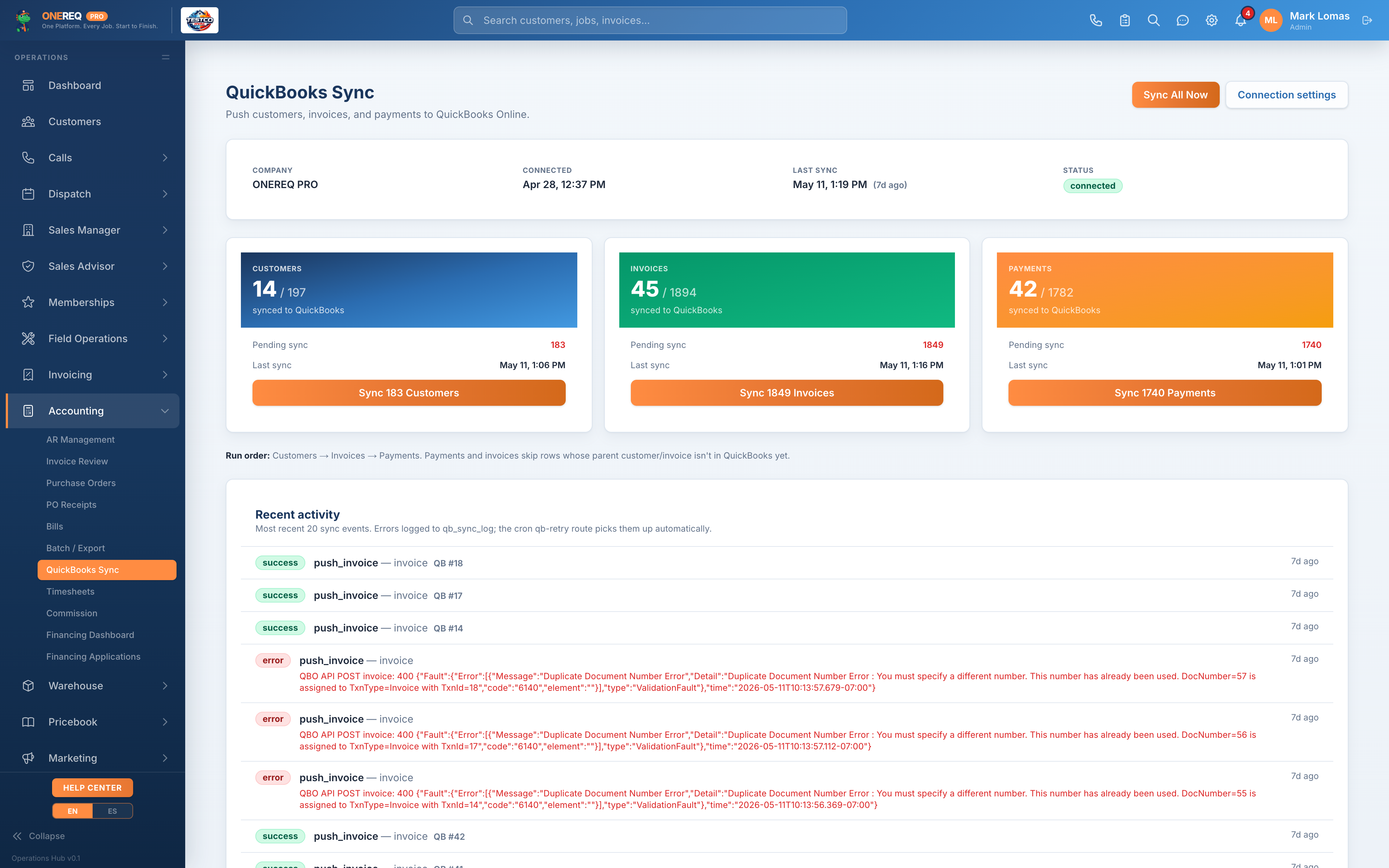The image size is (1389, 868).
Task: Collapse the sidebar via Collapse link
Action: (x=38, y=837)
